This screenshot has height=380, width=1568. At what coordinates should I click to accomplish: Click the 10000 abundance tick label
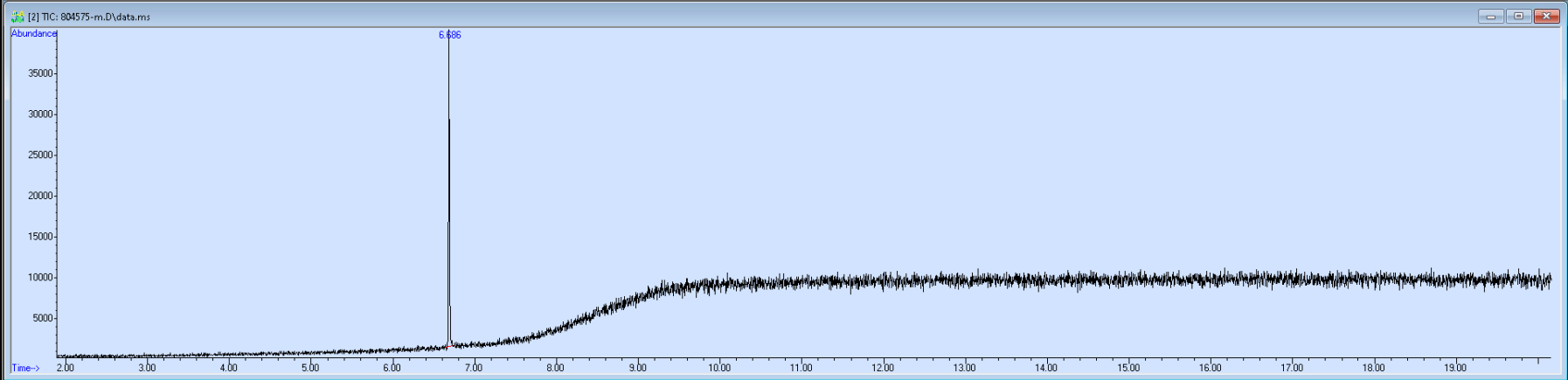40,278
